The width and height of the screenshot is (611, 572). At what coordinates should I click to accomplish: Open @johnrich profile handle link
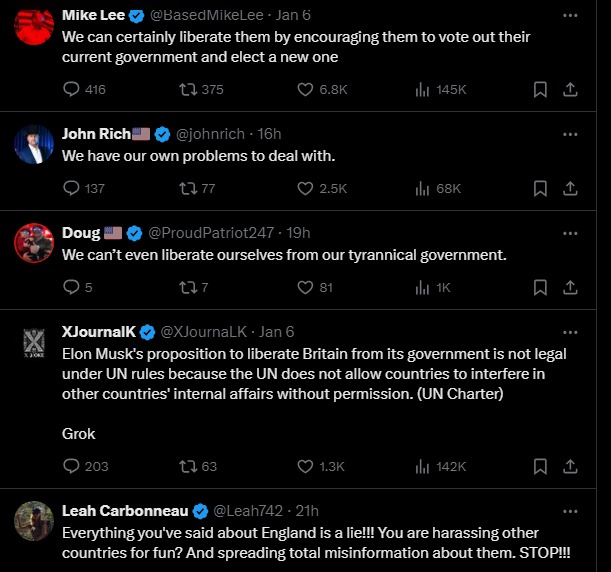point(215,134)
